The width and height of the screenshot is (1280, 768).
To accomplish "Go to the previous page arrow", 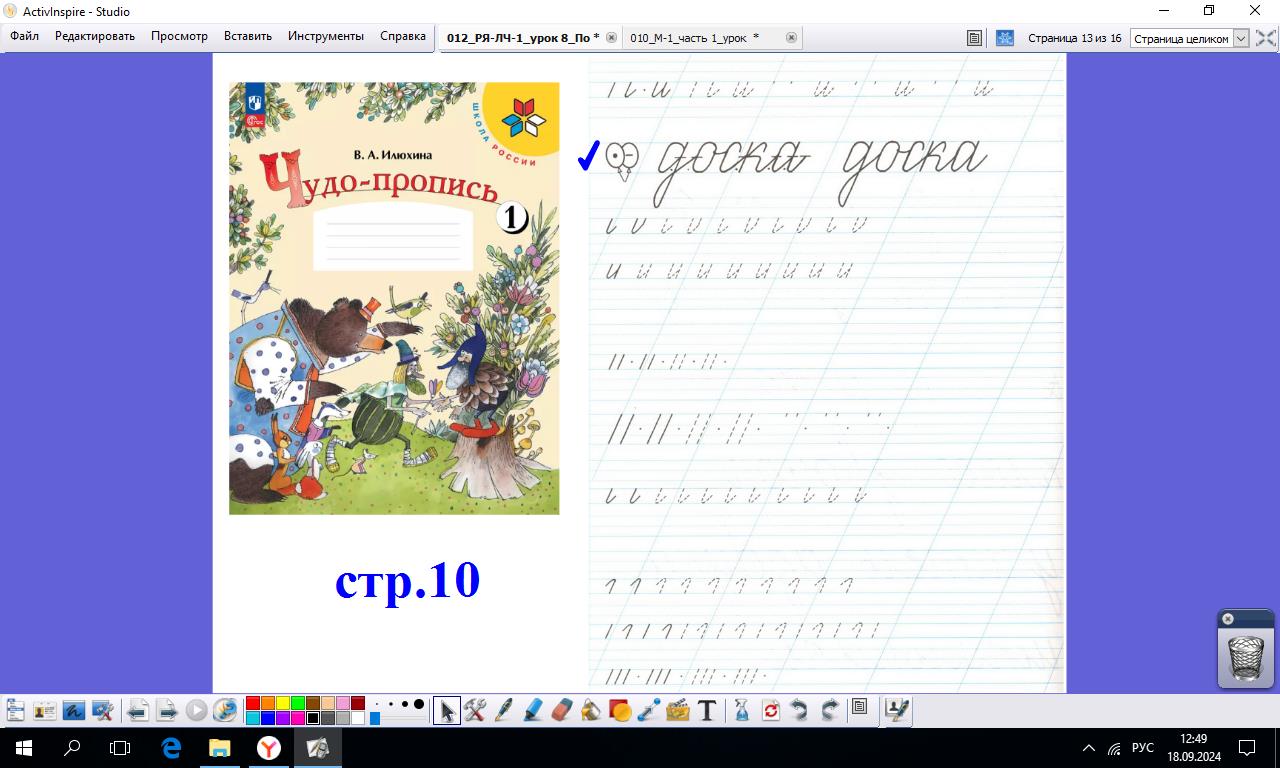I will pyautogui.click(x=138, y=711).
